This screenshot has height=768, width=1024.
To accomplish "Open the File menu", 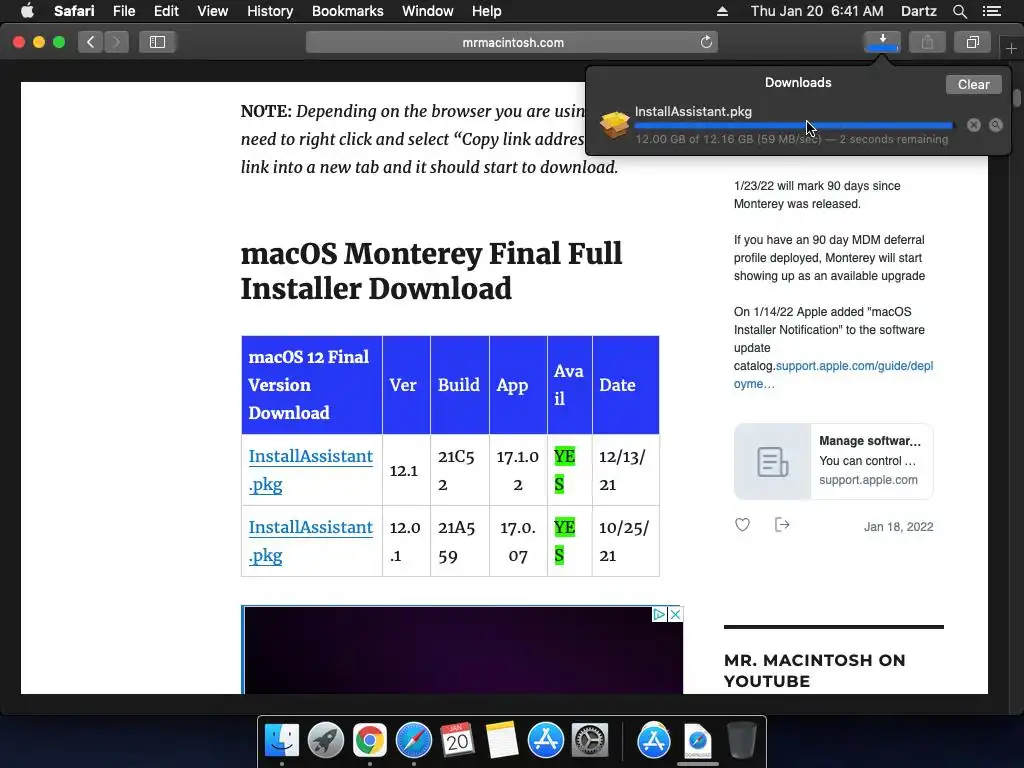I will coord(124,11).
